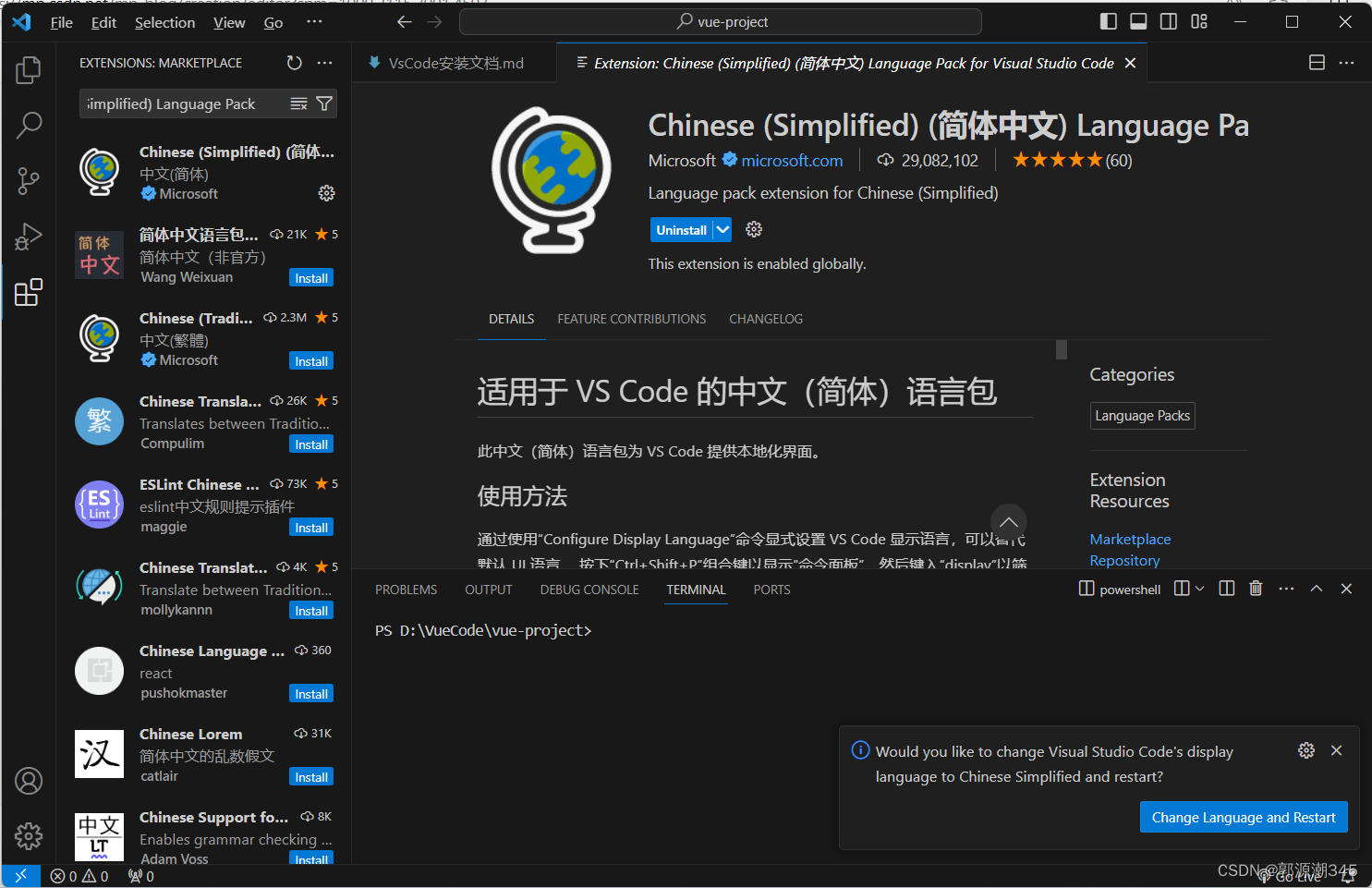Click the Uninstall button
Viewport: 1372px width, 888px height.
coord(682,230)
